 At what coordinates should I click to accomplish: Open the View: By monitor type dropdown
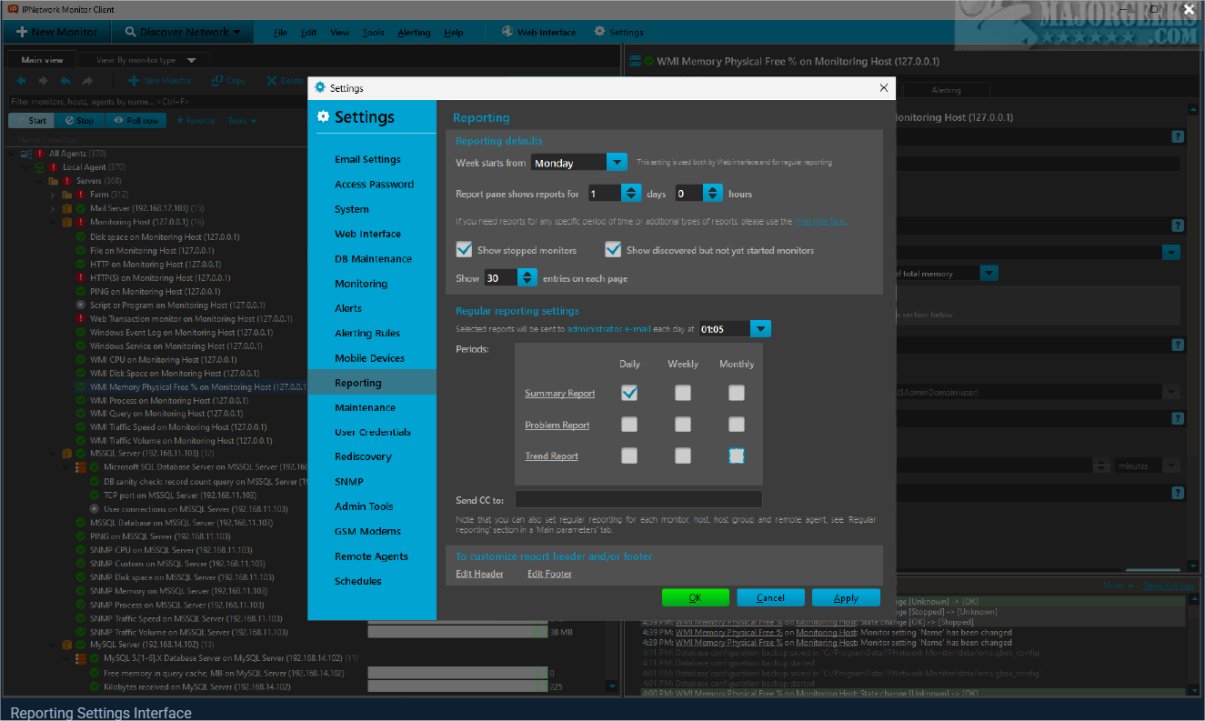pyautogui.click(x=145, y=60)
